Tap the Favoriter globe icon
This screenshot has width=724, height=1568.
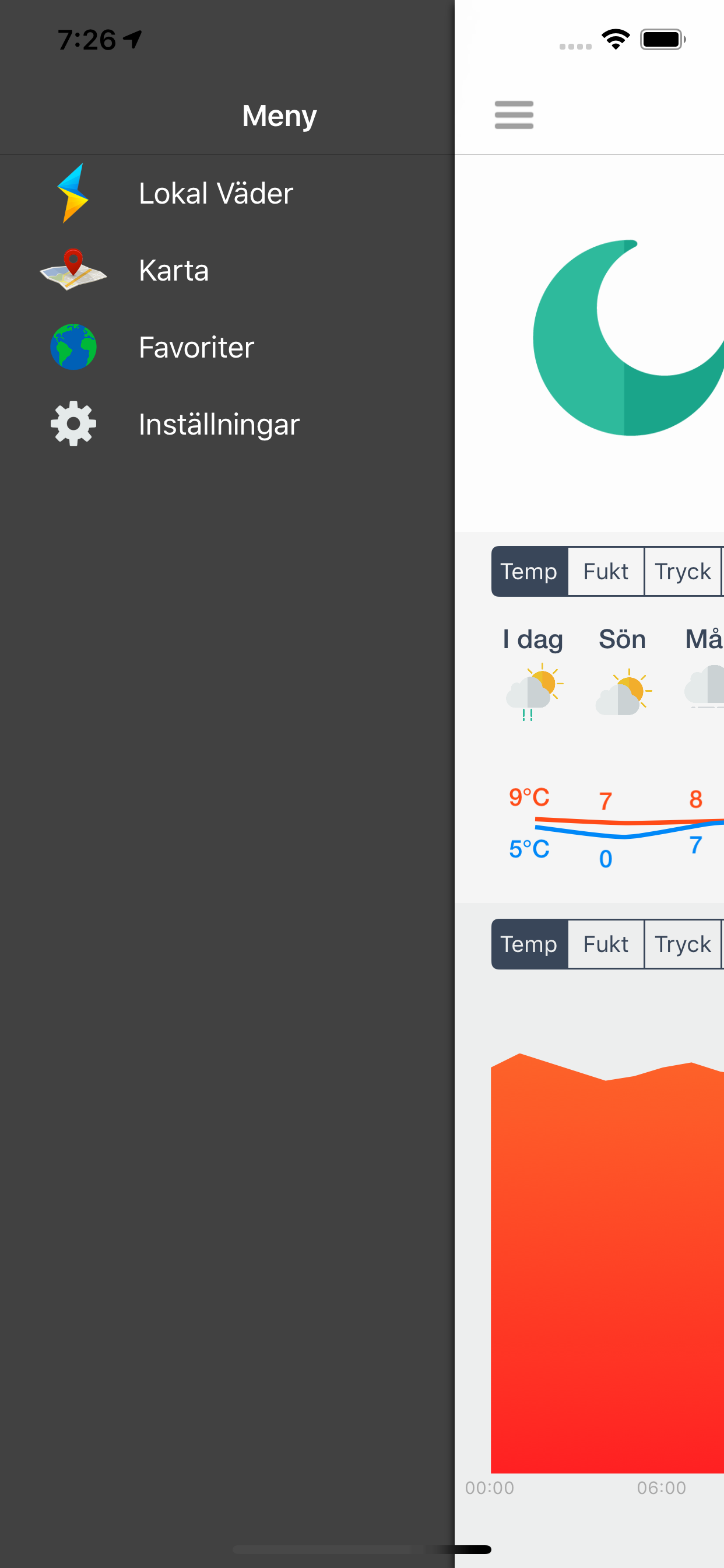(73, 347)
